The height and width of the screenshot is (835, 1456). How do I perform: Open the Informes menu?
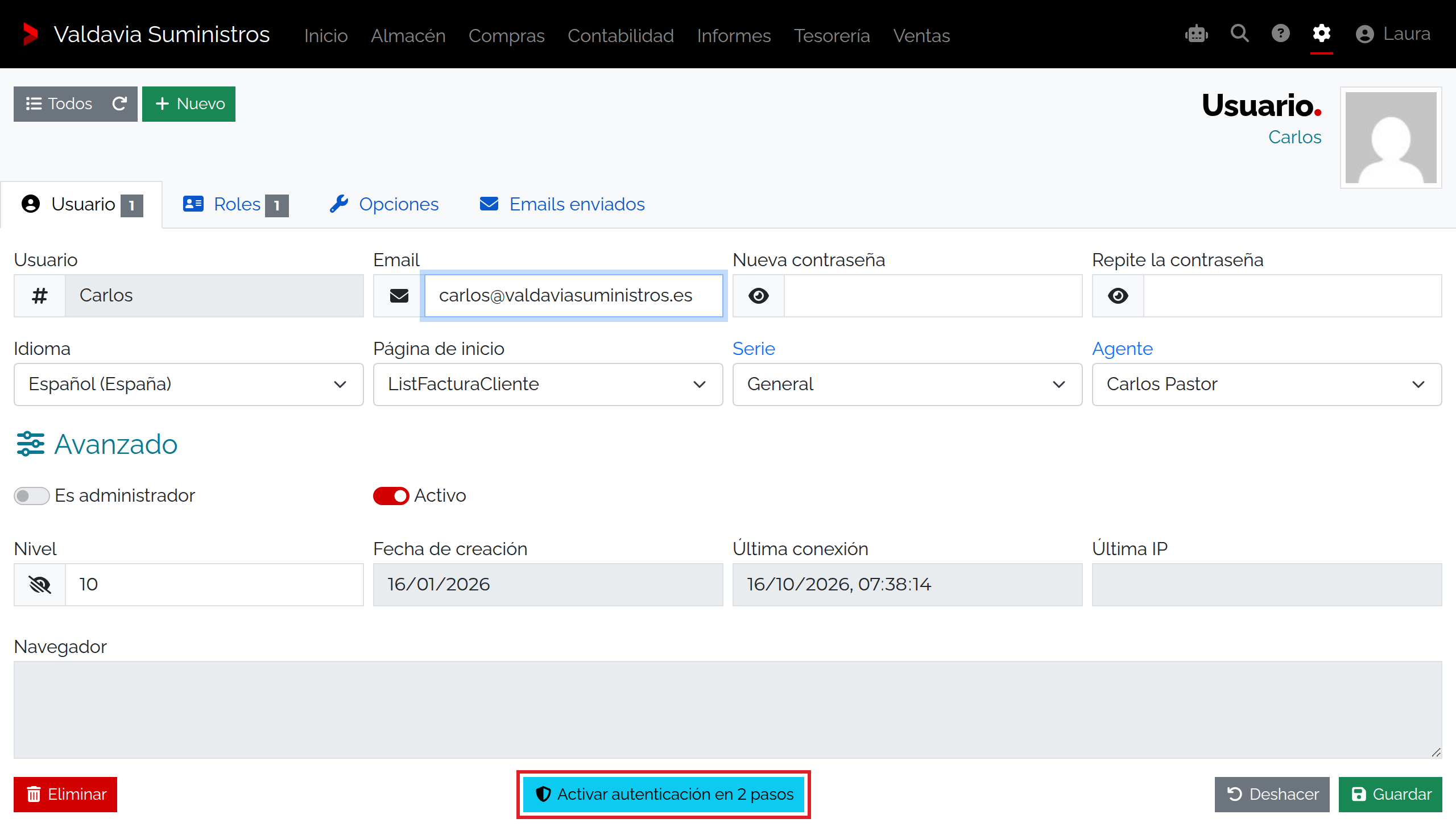pos(734,36)
